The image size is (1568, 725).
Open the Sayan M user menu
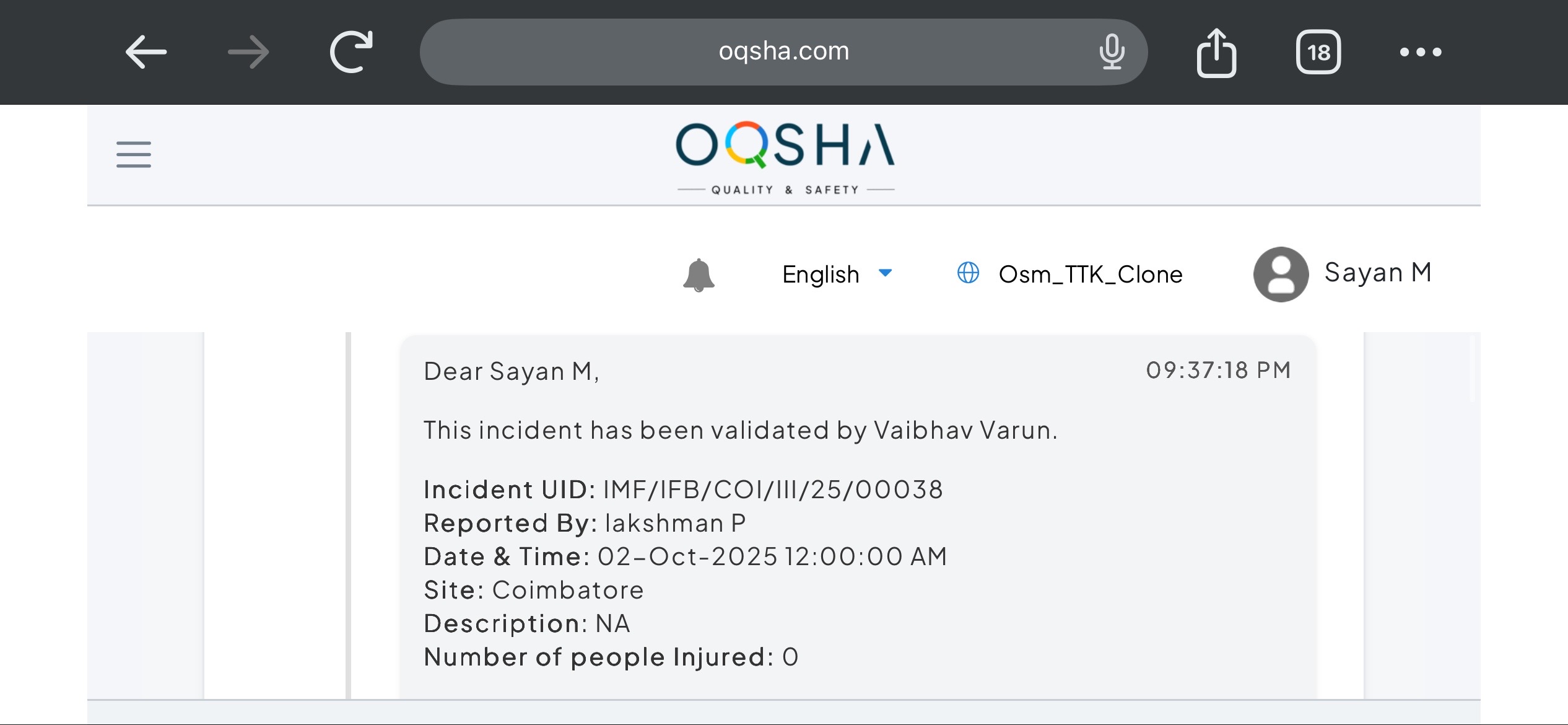tap(1378, 273)
